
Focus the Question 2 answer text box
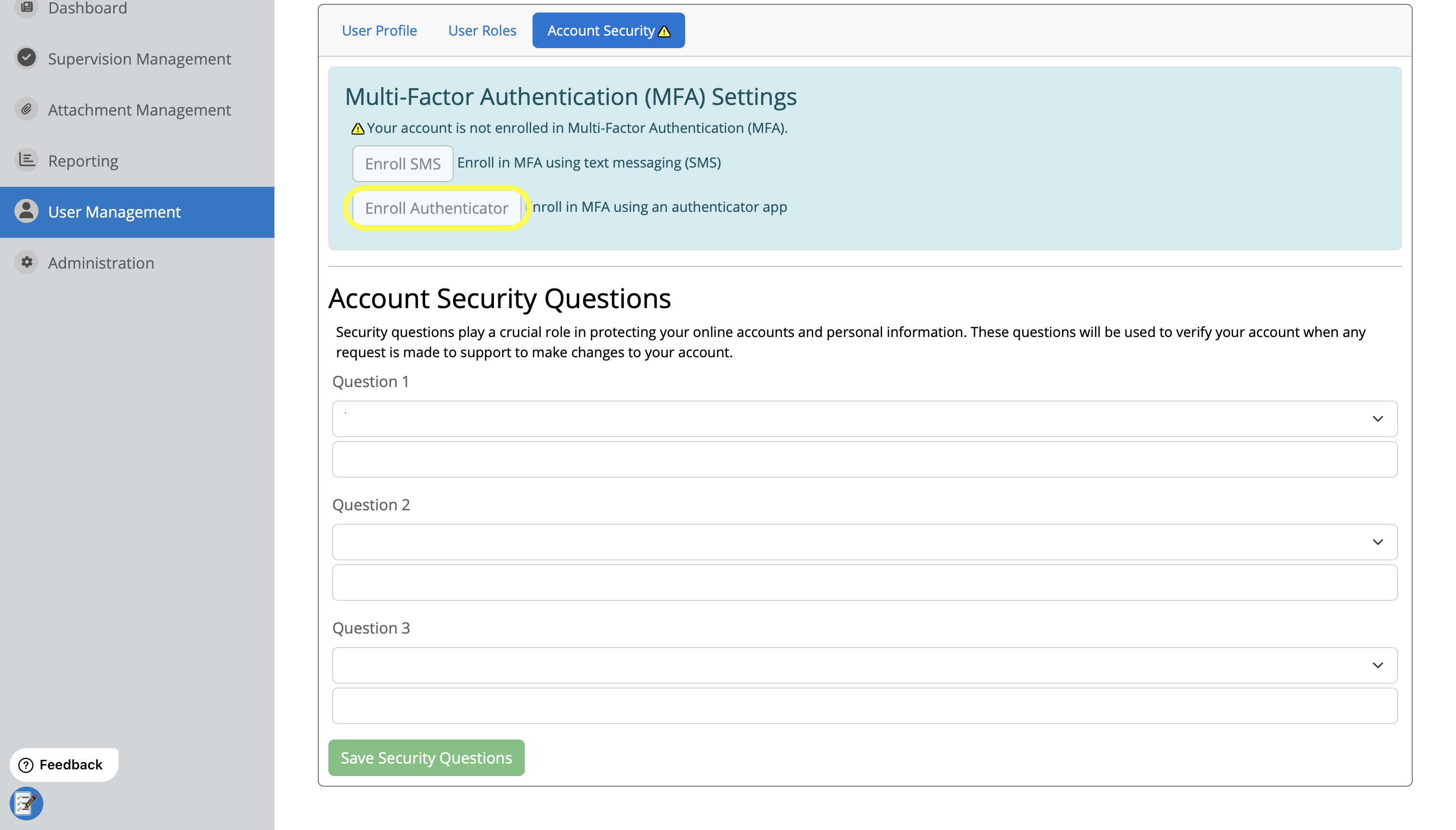pos(864,583)
